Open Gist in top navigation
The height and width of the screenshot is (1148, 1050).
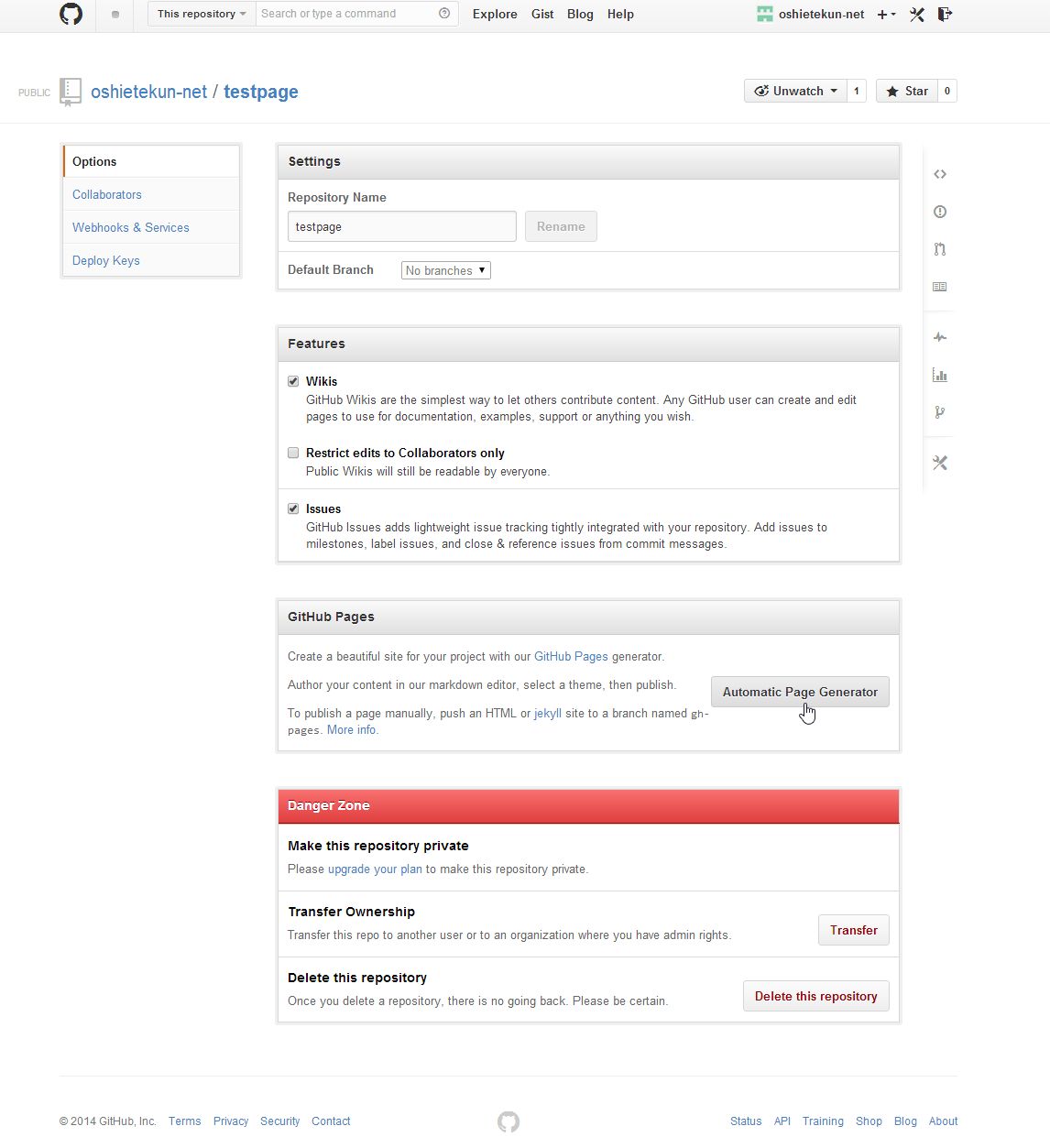click(x=542, y=14)
